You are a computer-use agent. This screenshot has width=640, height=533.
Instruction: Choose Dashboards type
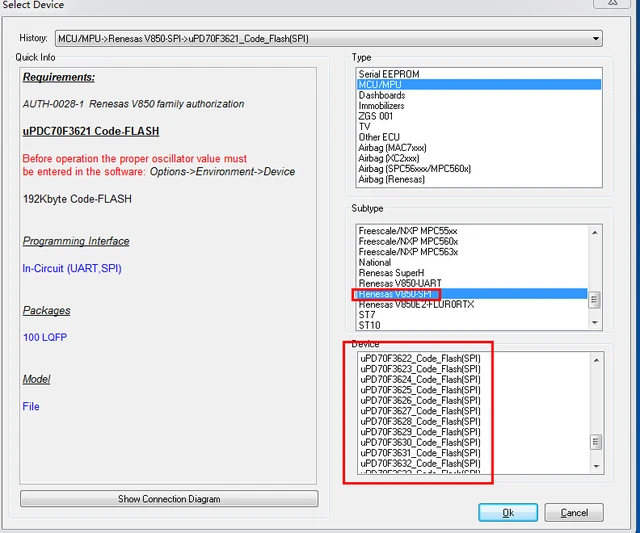pos(382,95)
